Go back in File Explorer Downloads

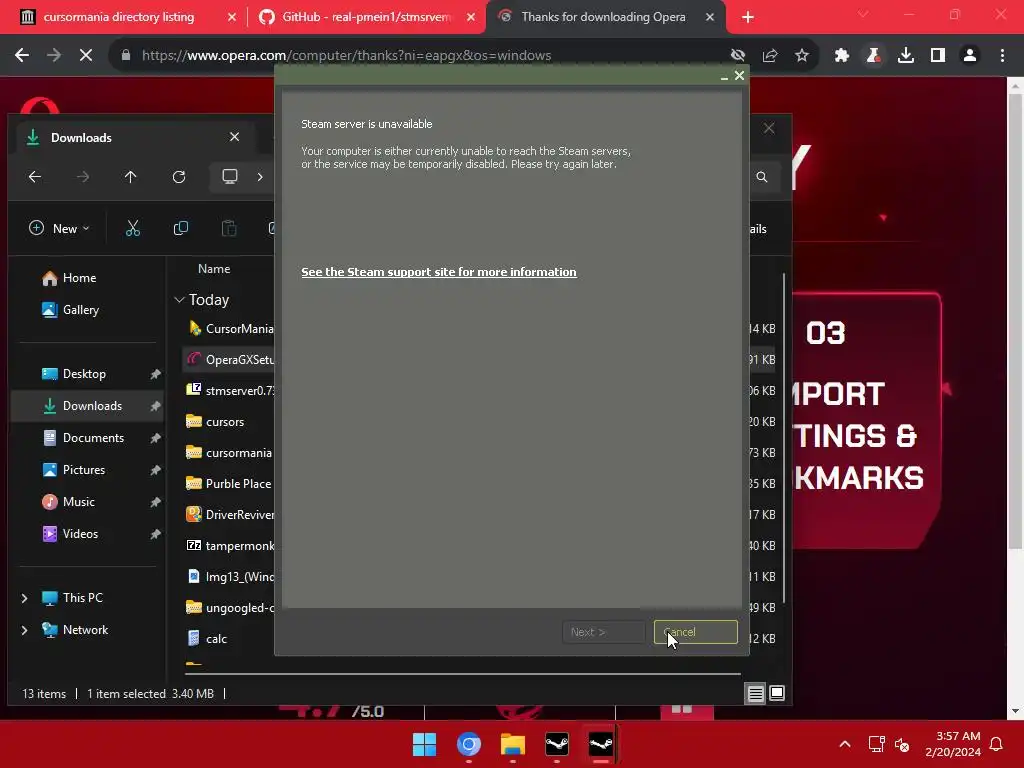35,176
